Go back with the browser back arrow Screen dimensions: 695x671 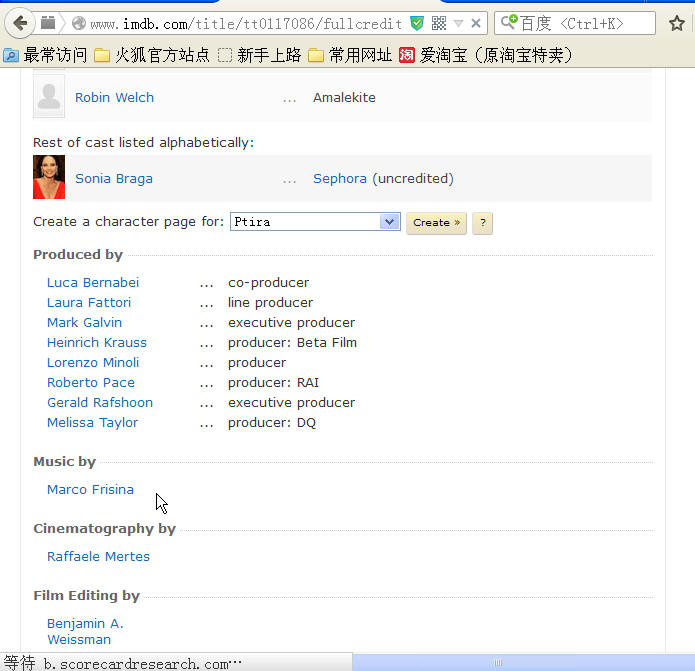coord(20,23)
